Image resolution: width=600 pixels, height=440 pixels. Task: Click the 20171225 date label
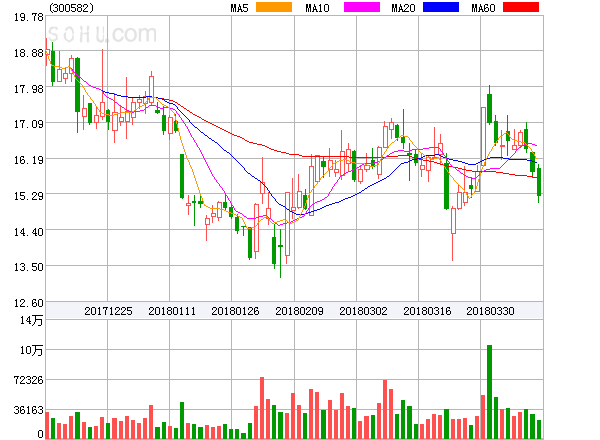coord(108,311)
